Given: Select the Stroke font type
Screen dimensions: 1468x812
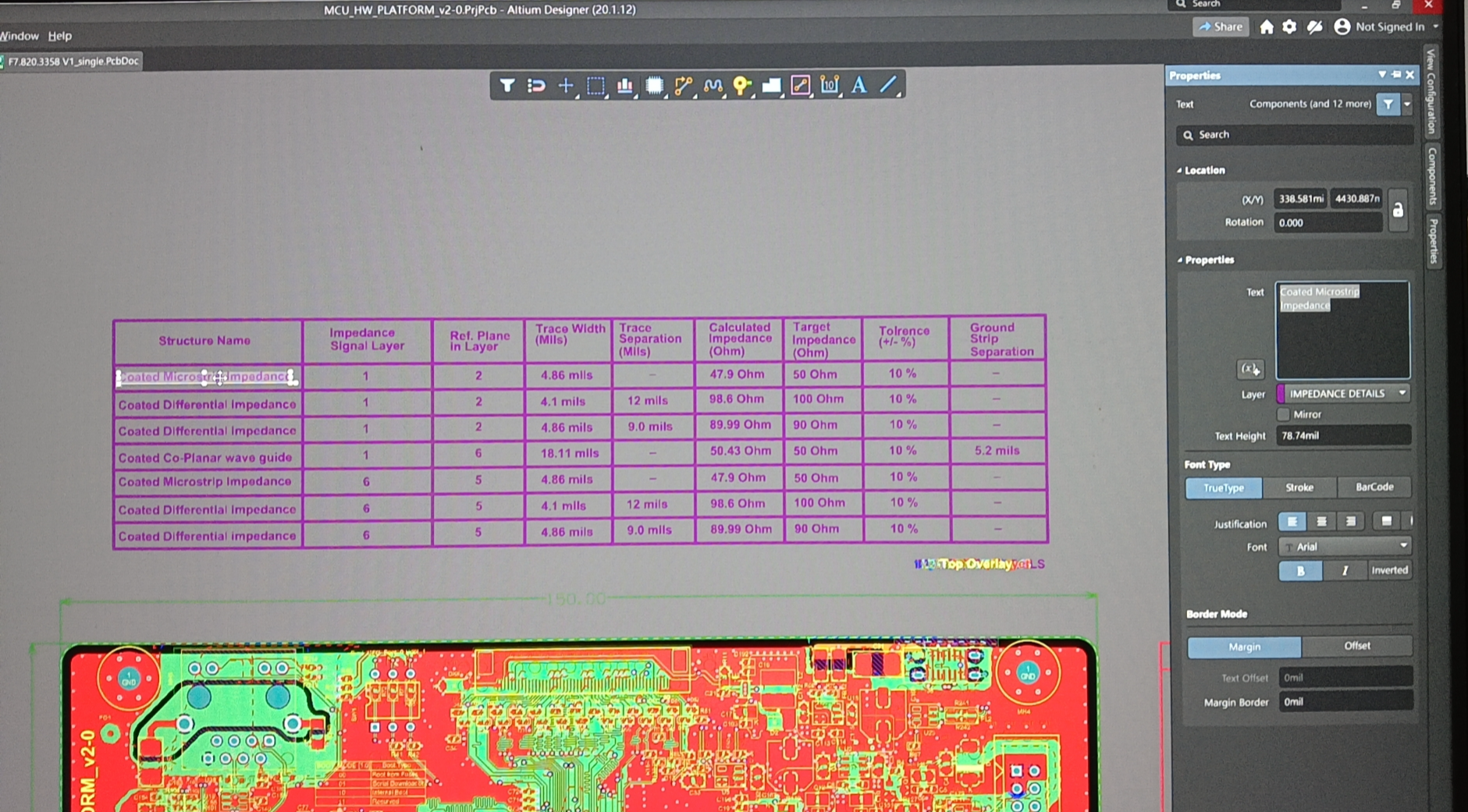Looking at the screenshot, I should coord(1299,488).
